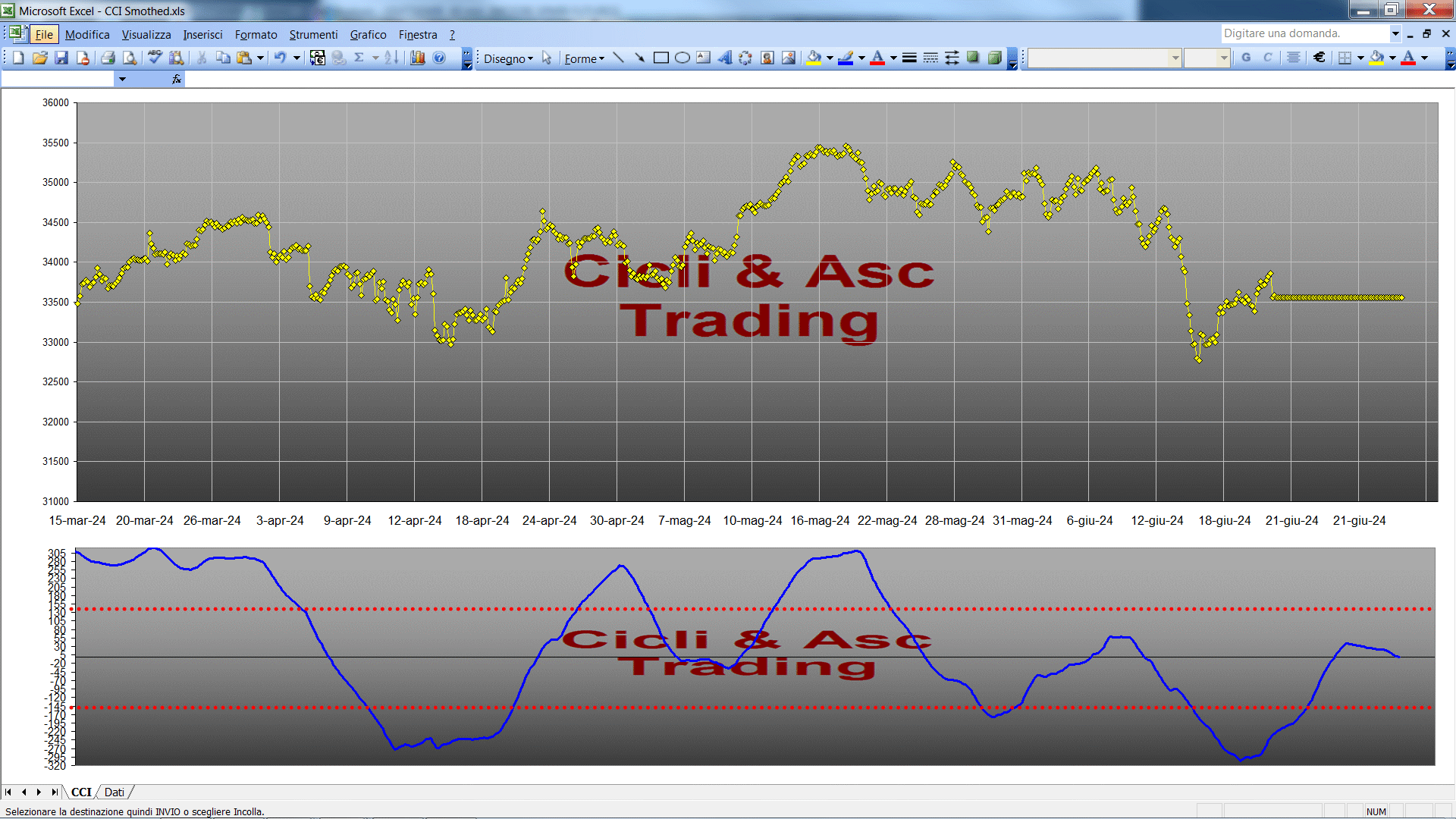Toggle bold (G) formatting

[x=1246, y=58]
